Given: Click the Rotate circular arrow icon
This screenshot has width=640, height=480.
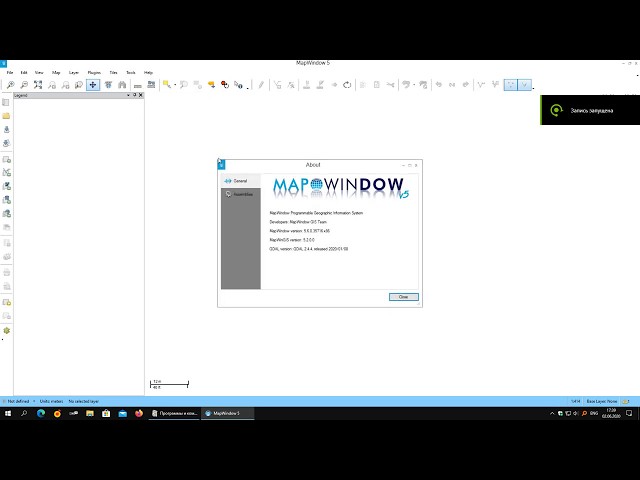Looking at the screenshot, I should tap(347, 84).
